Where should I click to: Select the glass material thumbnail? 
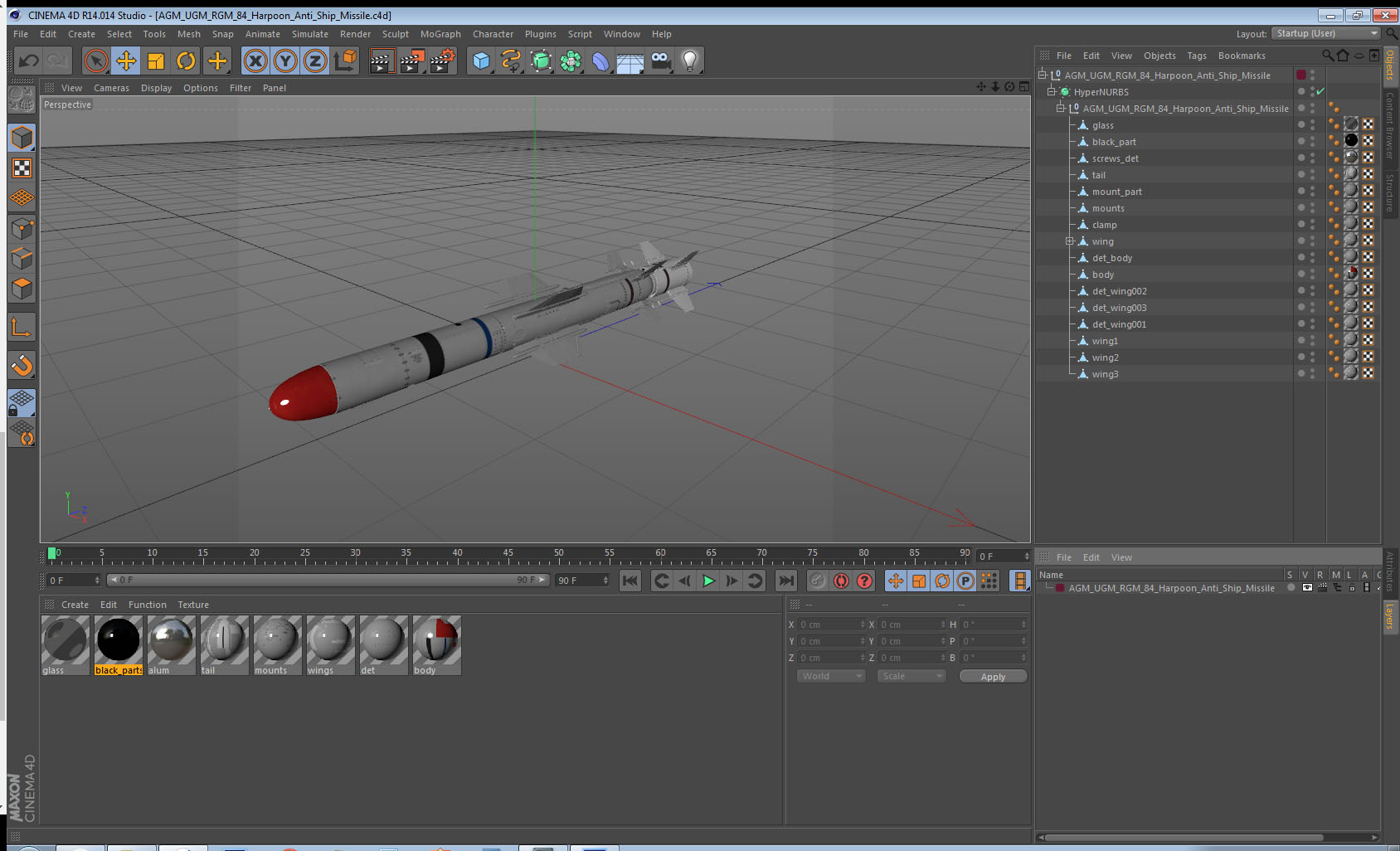66,639
